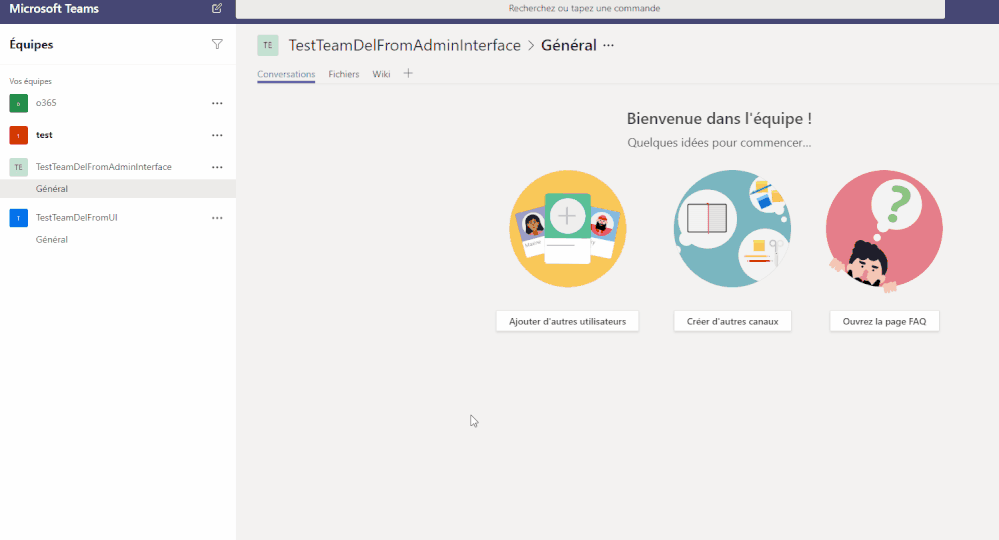Click Ajouter d'autres utilisateurs button
999x540 pixels.
click(568, 322)
